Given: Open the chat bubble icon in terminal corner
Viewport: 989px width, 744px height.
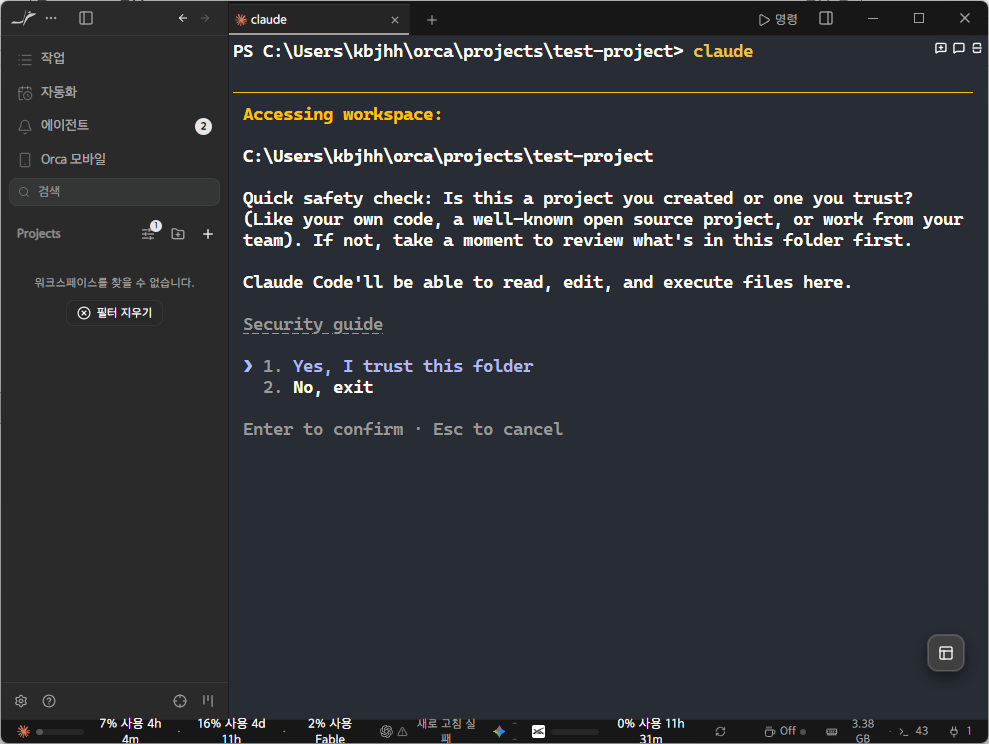Looking at the screenshot, I should 959,48.
